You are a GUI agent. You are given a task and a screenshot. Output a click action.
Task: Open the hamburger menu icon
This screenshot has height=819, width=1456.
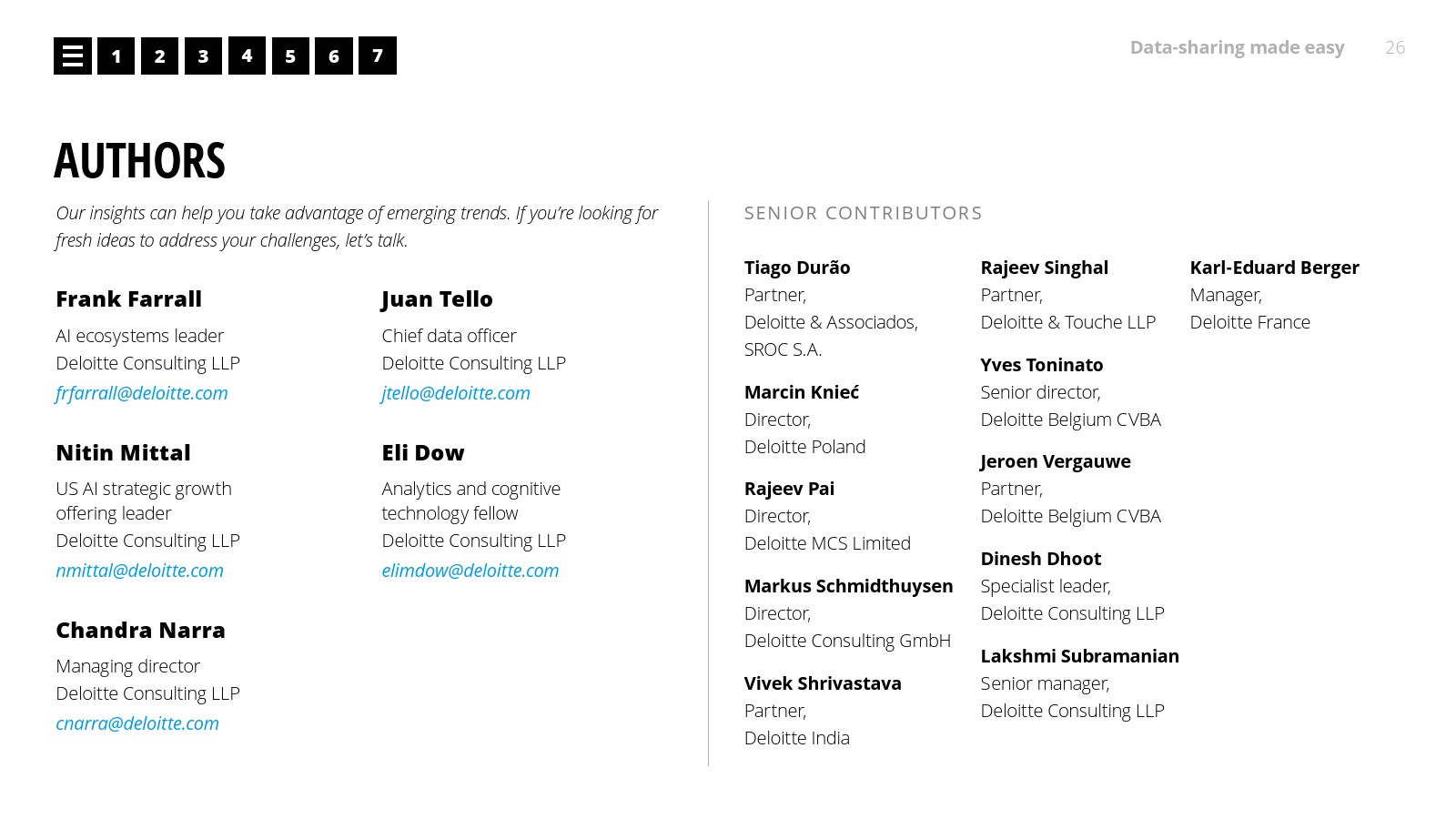73,56
